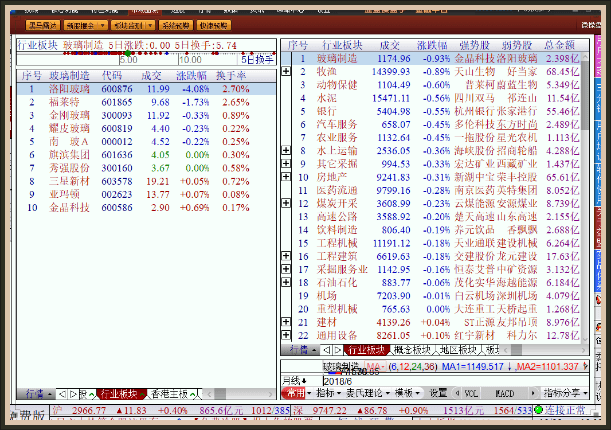This screenshot has width=611, height=430.
Task: Switch to the 地区板块 tab
Action: tap(458, 350)
